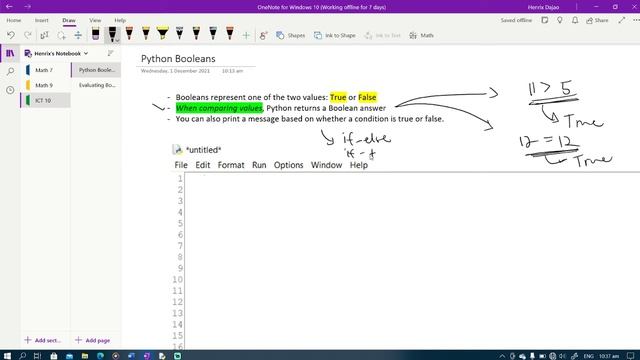The height and width of the screenshot is (360, 640).
Task: Open the Shapes gallery
Action: [291, 36]
